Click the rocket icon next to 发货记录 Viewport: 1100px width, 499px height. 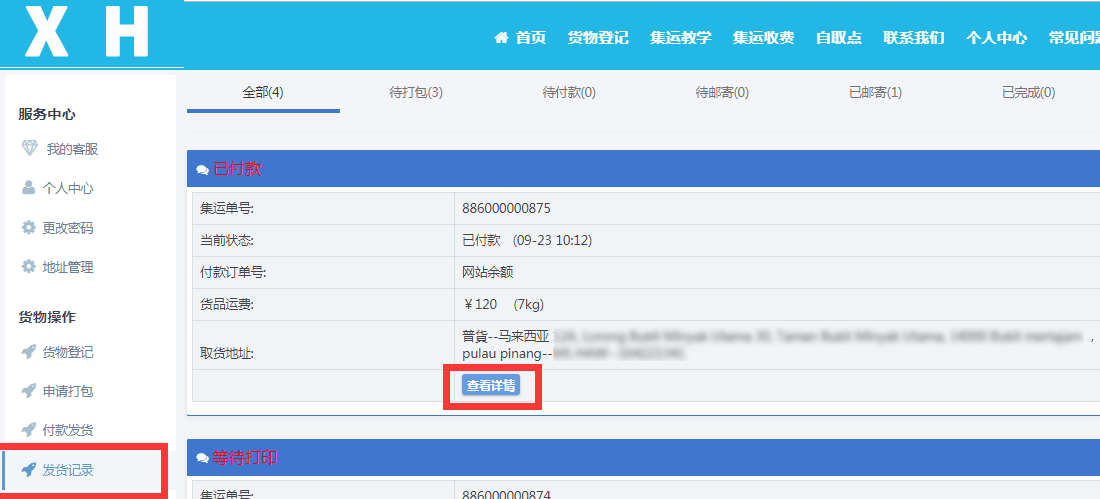(29, 469)
